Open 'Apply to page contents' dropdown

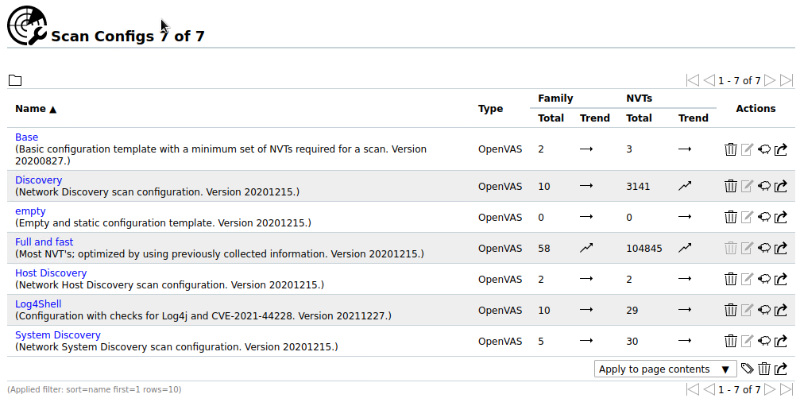pos(664,369)
